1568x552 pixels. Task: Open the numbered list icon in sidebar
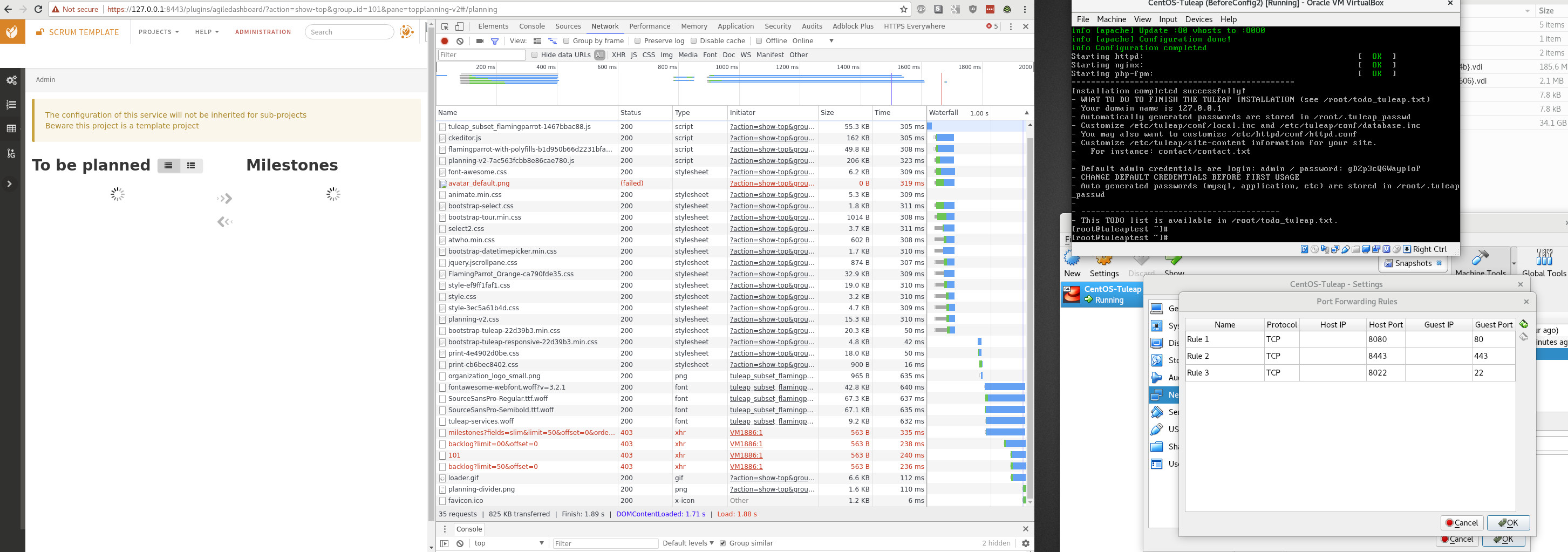tap(11, 105)
